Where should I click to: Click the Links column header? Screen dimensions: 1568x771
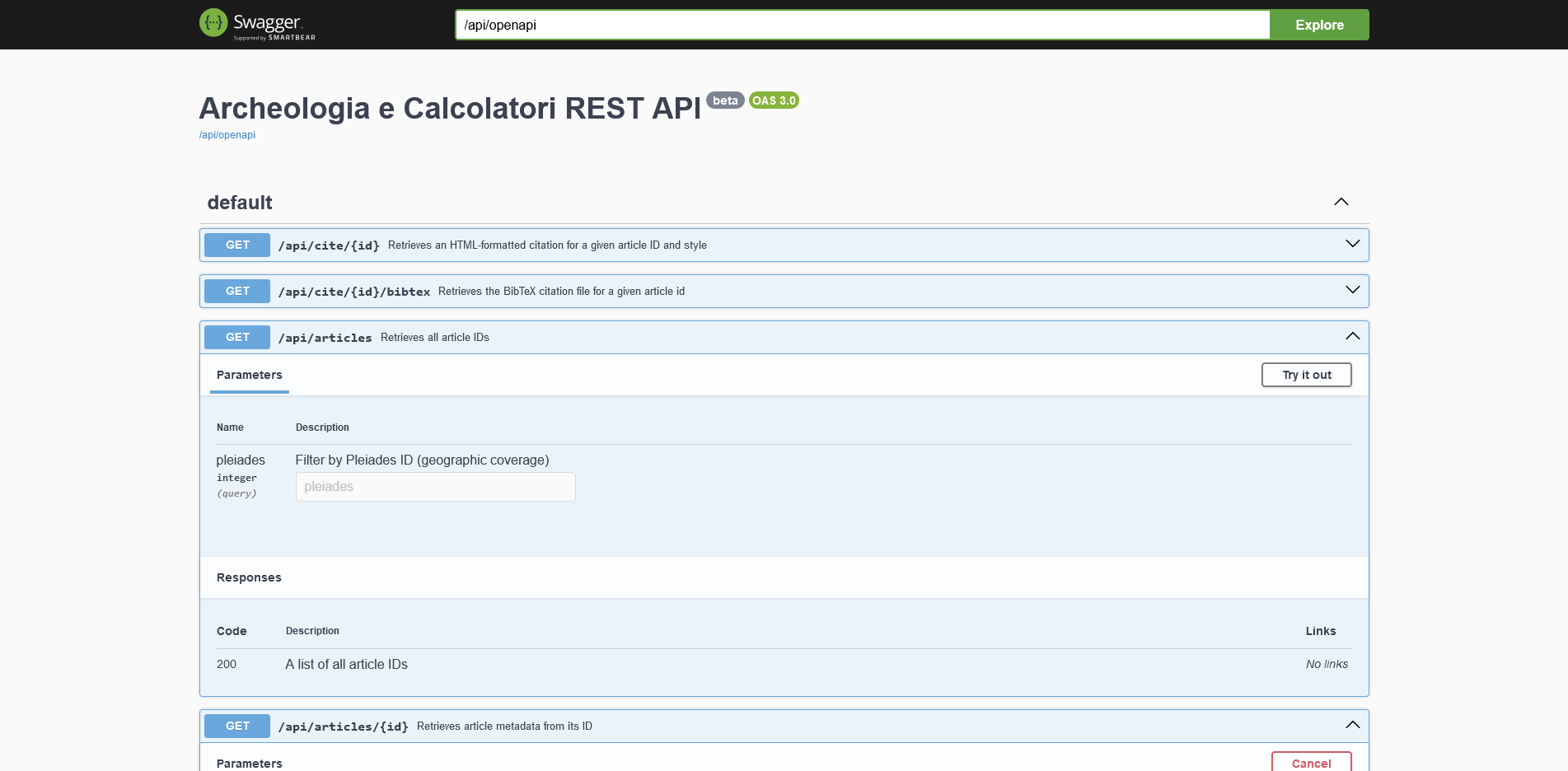tap(1321, 631)
